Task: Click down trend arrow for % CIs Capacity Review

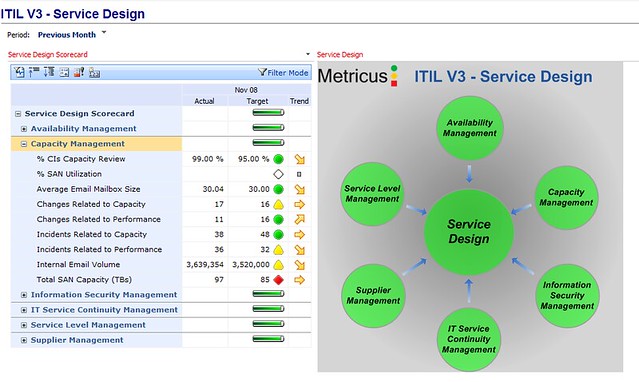Action: click(300, 159)
